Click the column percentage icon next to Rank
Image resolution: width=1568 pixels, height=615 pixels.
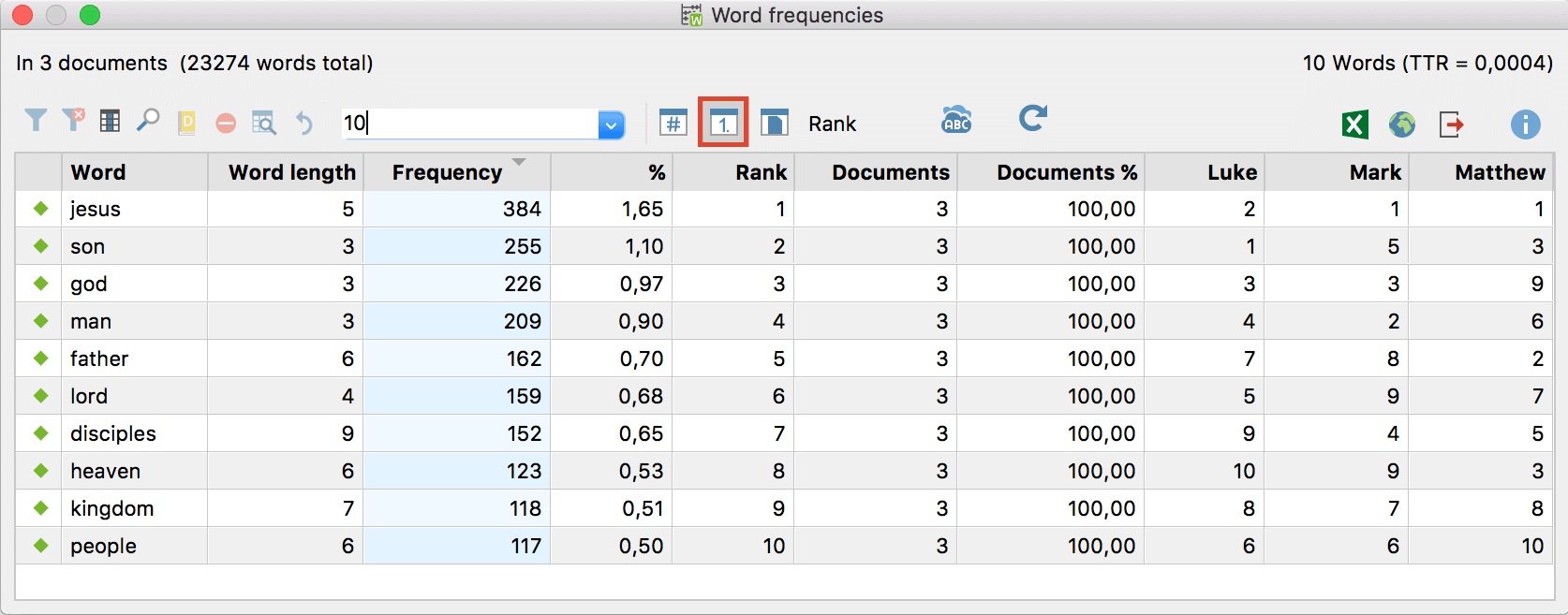[x=774, y=123]
